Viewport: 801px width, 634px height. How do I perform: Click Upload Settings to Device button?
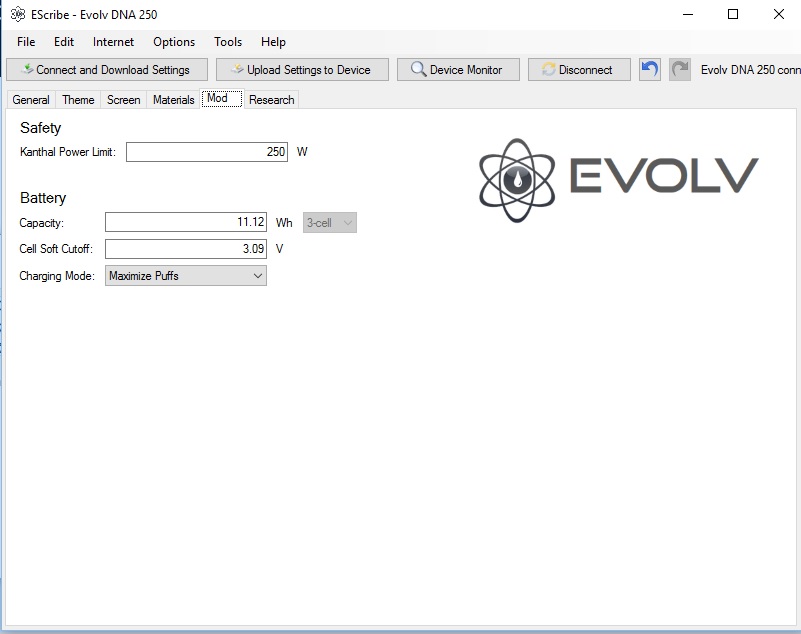tap(302, 69)
